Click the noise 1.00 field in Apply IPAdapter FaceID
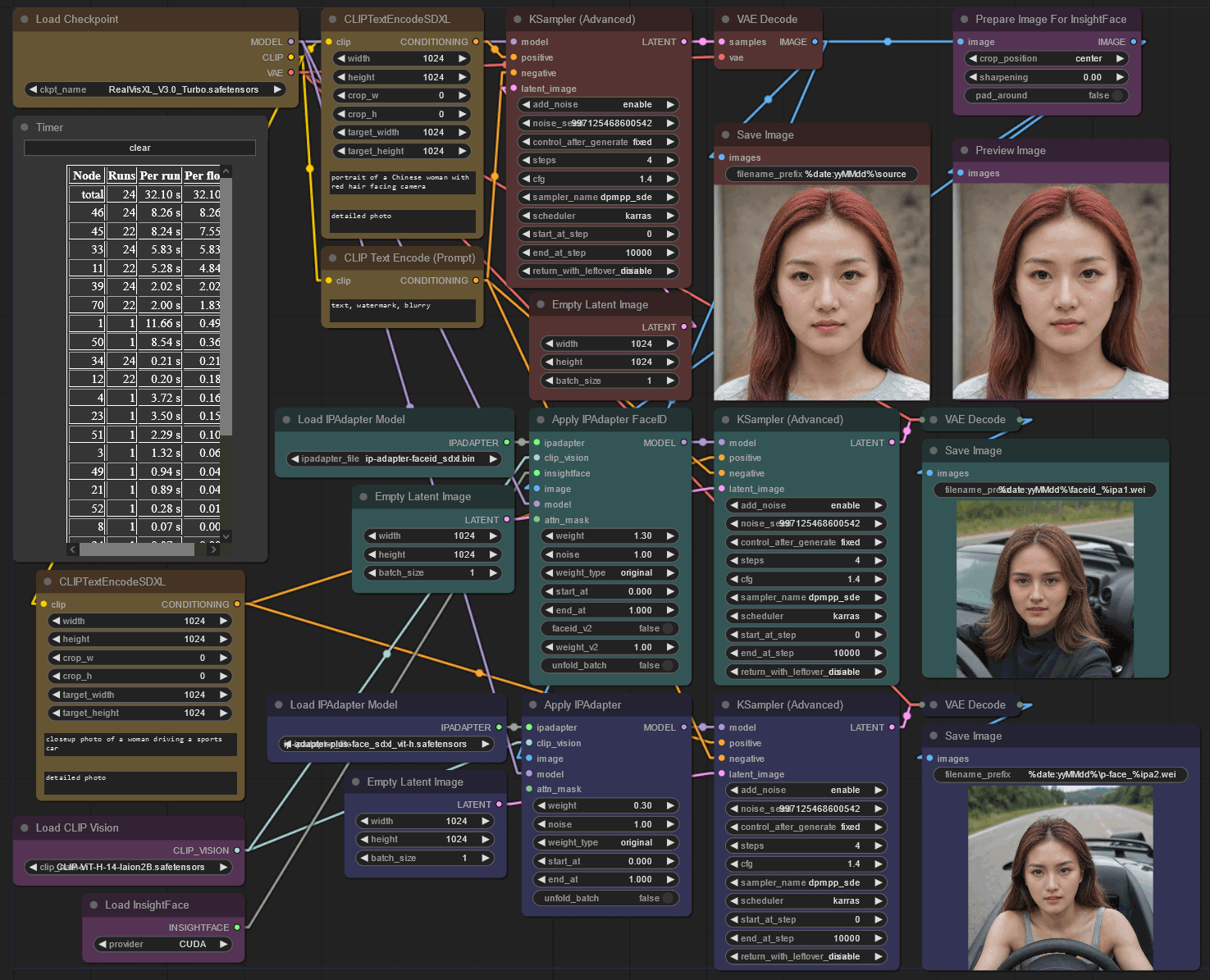The height and width of the screenshot is (980, 1210). (610, 554)
